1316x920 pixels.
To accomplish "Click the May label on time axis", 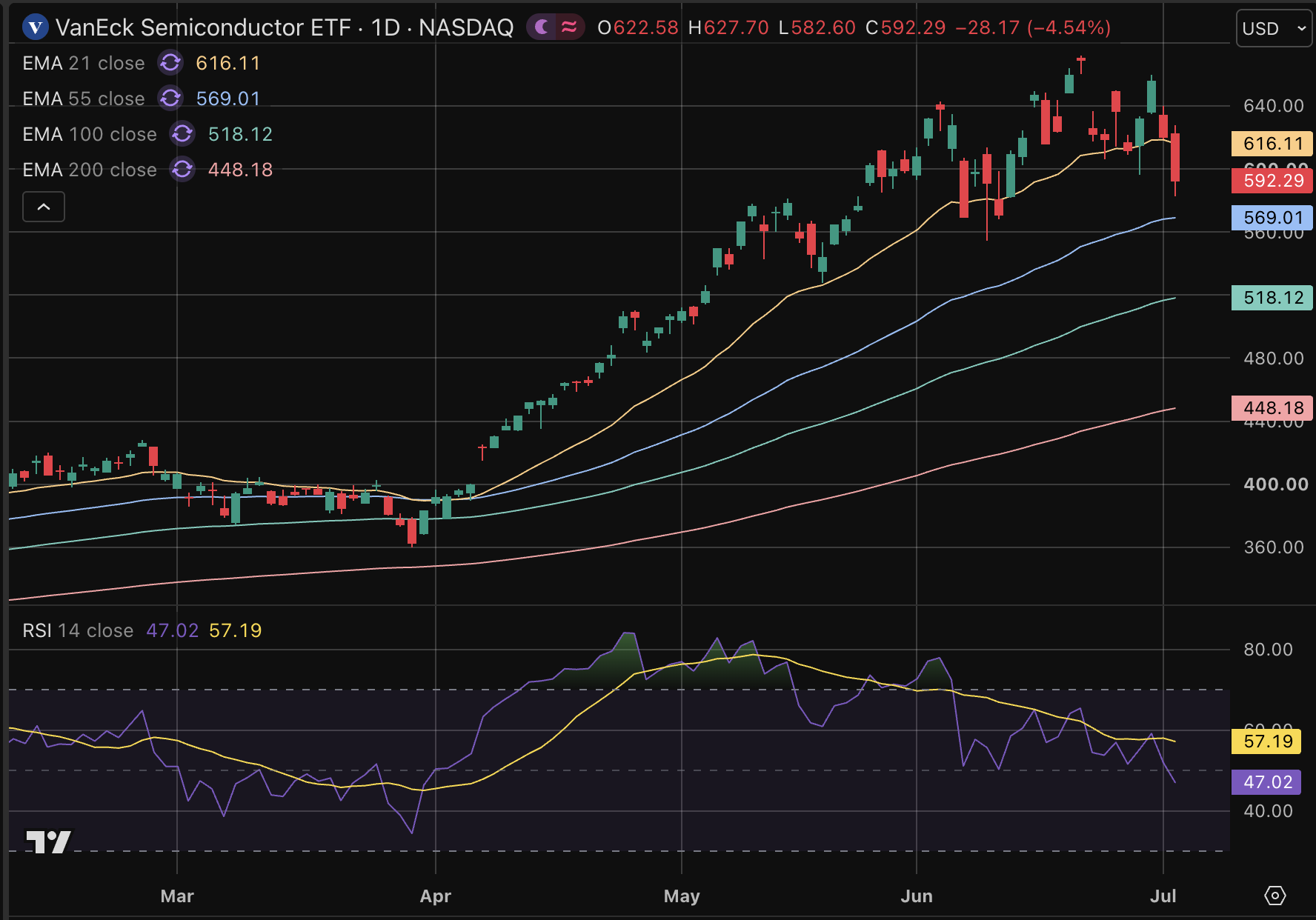I will pos(682,896).
